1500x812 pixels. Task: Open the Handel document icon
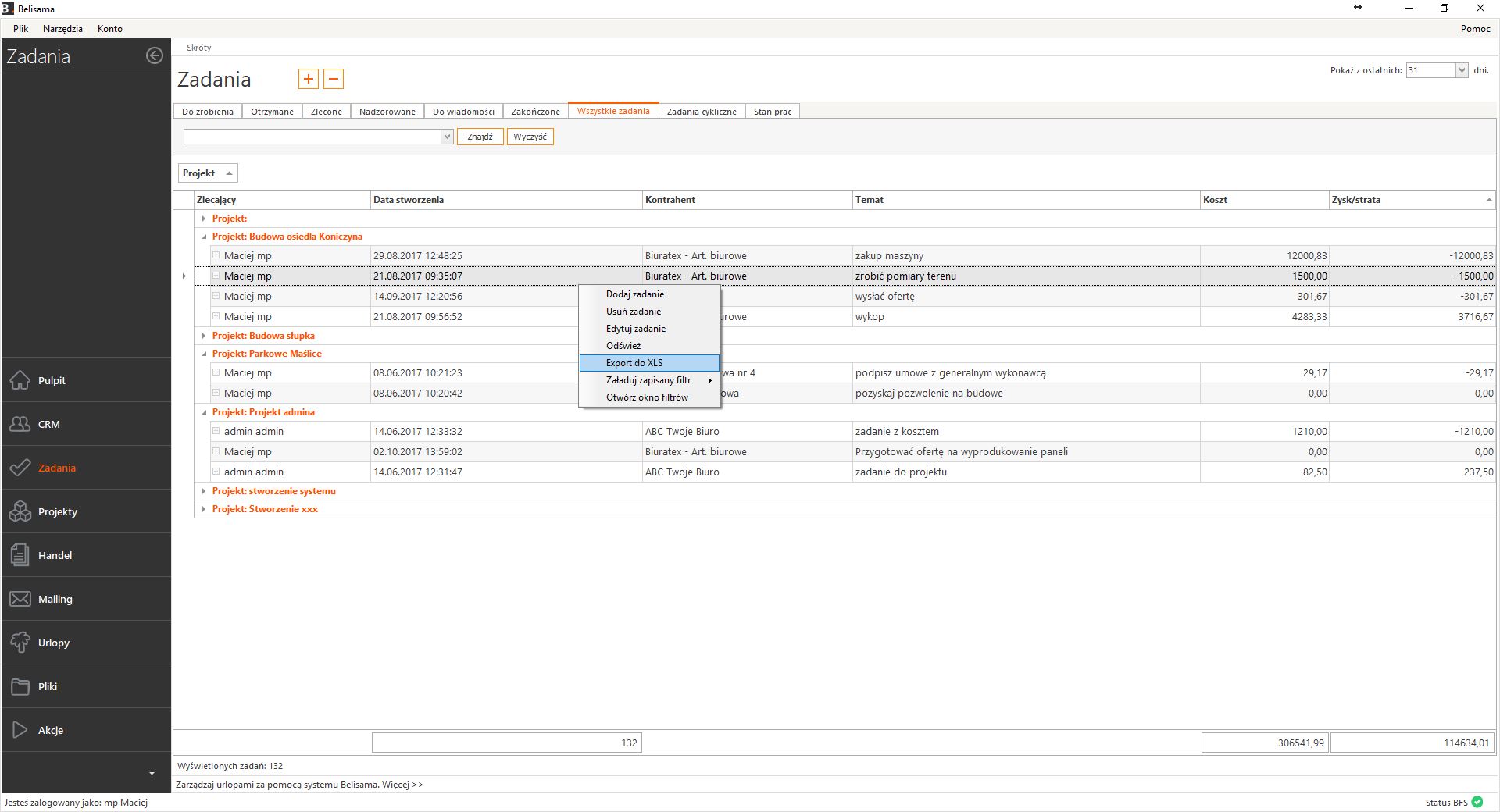(x=20, y=555)
